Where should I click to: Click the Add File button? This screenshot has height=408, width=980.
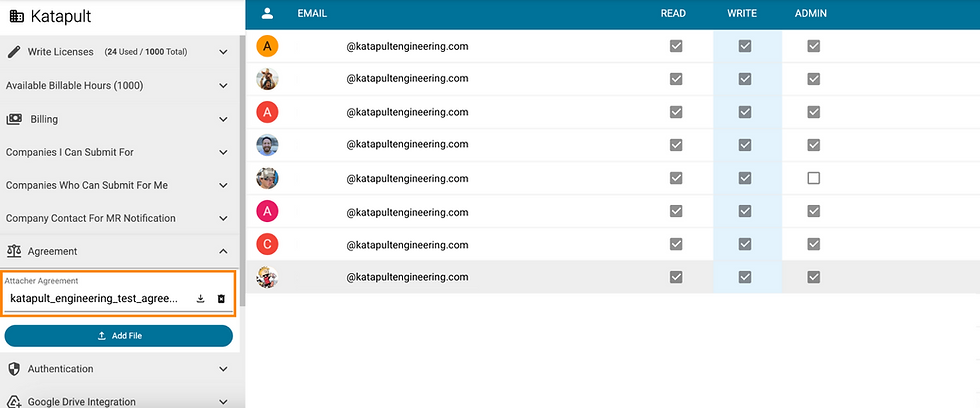coord(119,336)
